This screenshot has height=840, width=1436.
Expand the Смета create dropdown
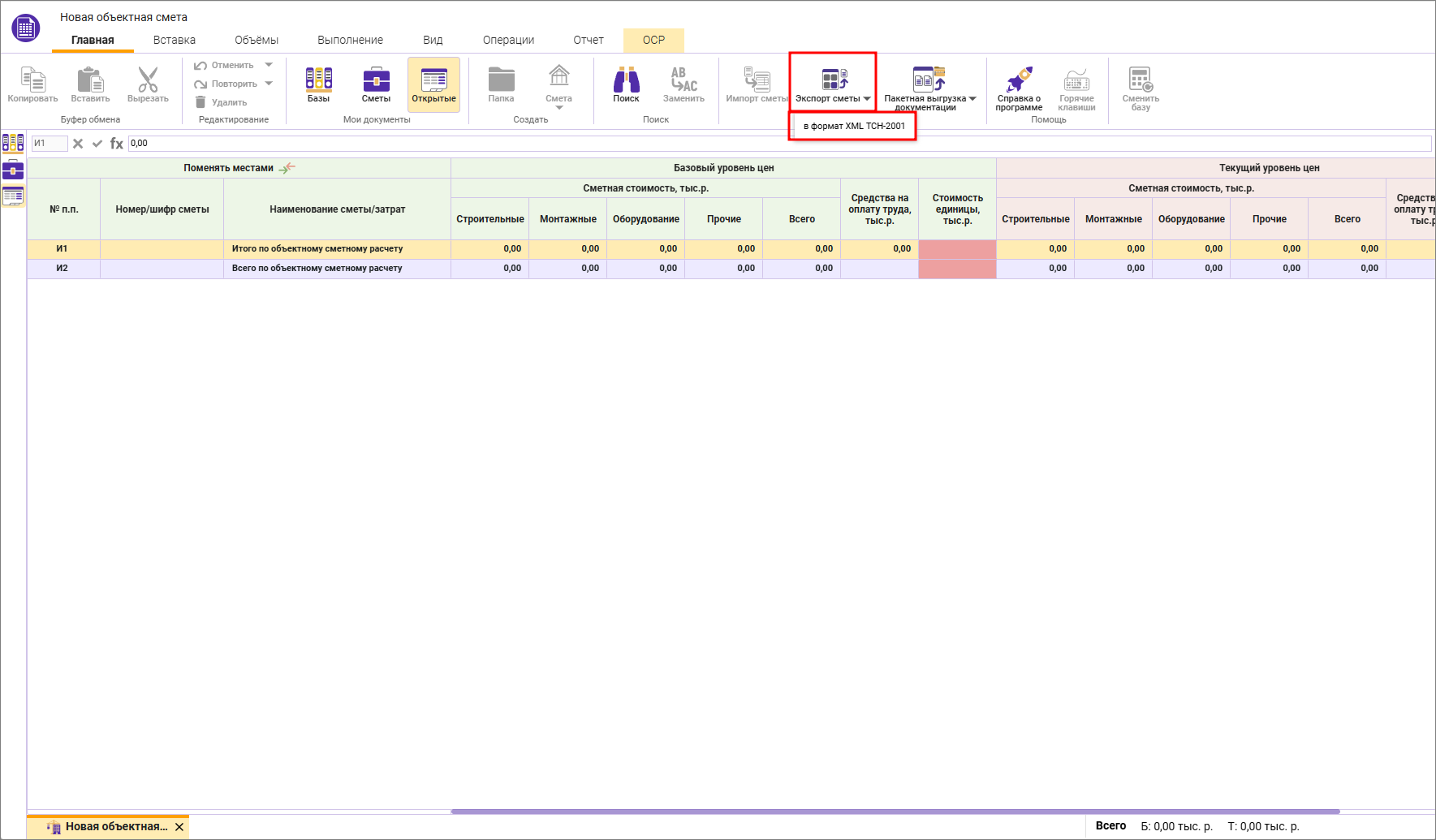pyautogui.click(x=558, y=106)
